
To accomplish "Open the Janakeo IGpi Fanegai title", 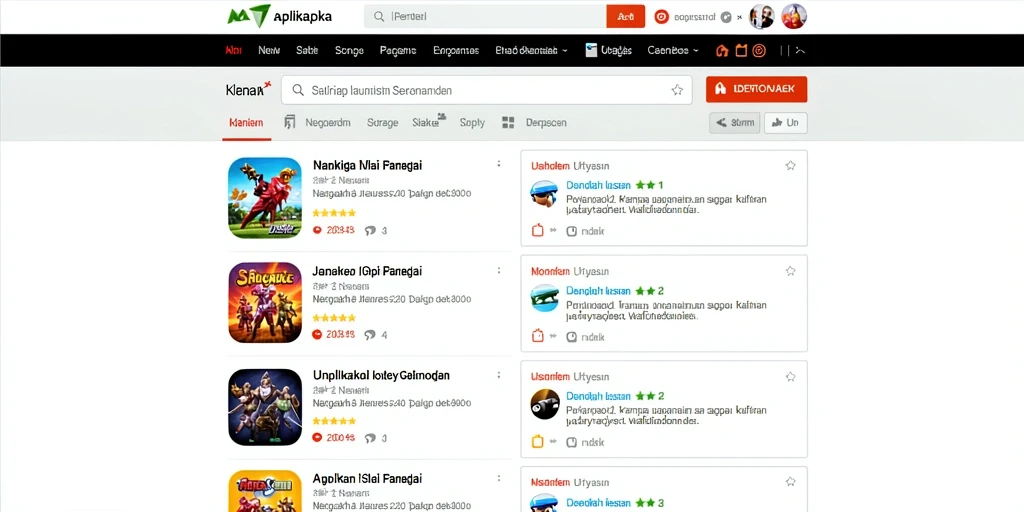I will pos(368,270).
